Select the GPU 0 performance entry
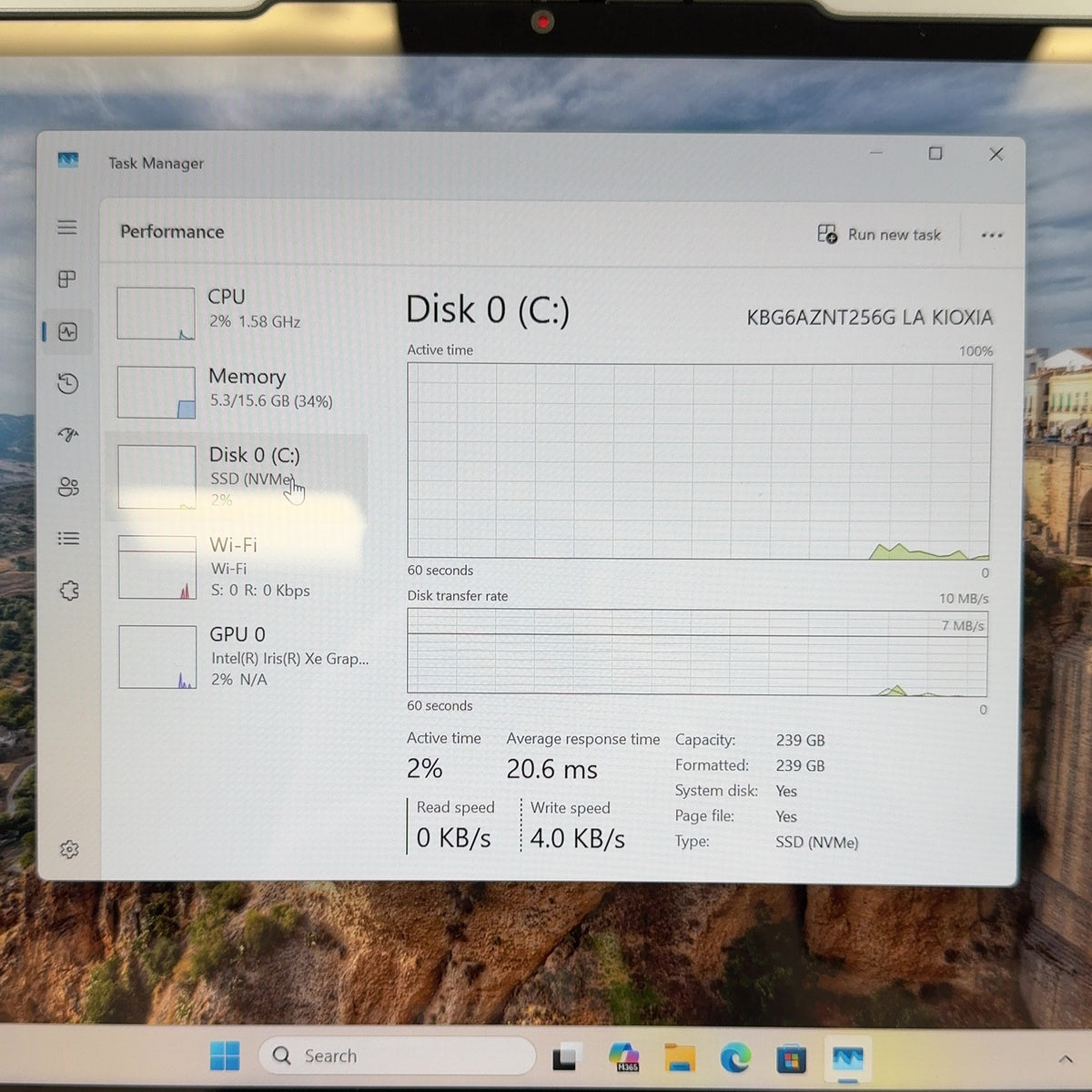Image resolution: width=1092 pixels, height=1092 pixels. click(240, 656)
